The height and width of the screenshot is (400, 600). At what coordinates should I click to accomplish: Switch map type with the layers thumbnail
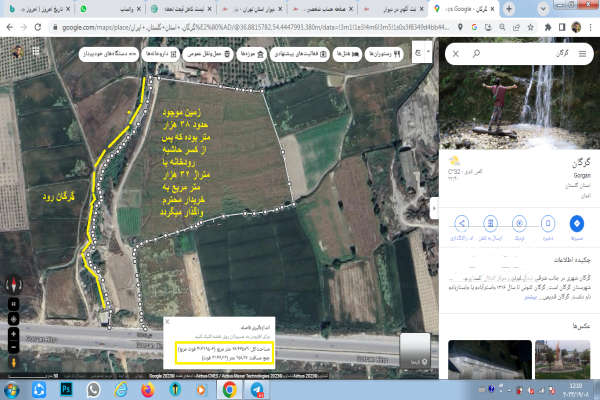[415, 350]
